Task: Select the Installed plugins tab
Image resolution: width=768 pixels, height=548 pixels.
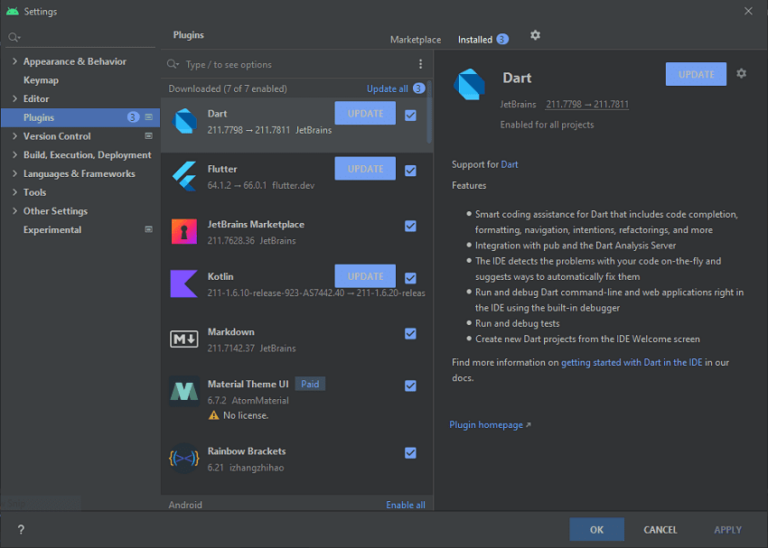Action: click(475, 40)
